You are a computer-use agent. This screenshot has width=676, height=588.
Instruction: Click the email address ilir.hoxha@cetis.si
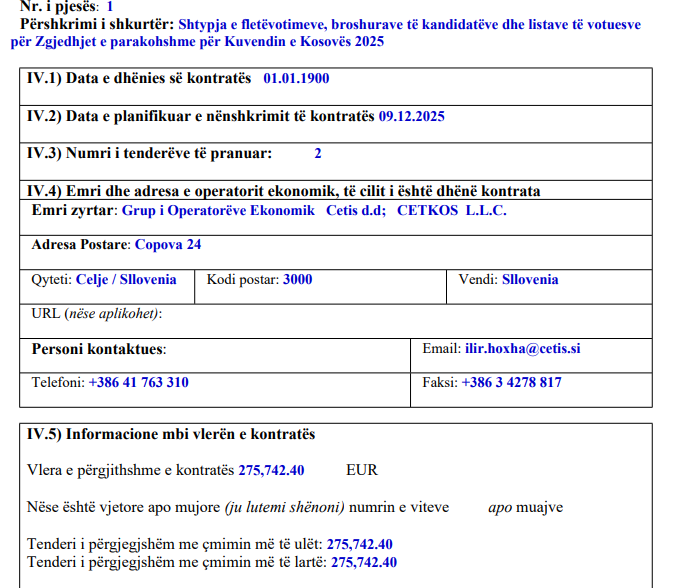tap(523, 349)
